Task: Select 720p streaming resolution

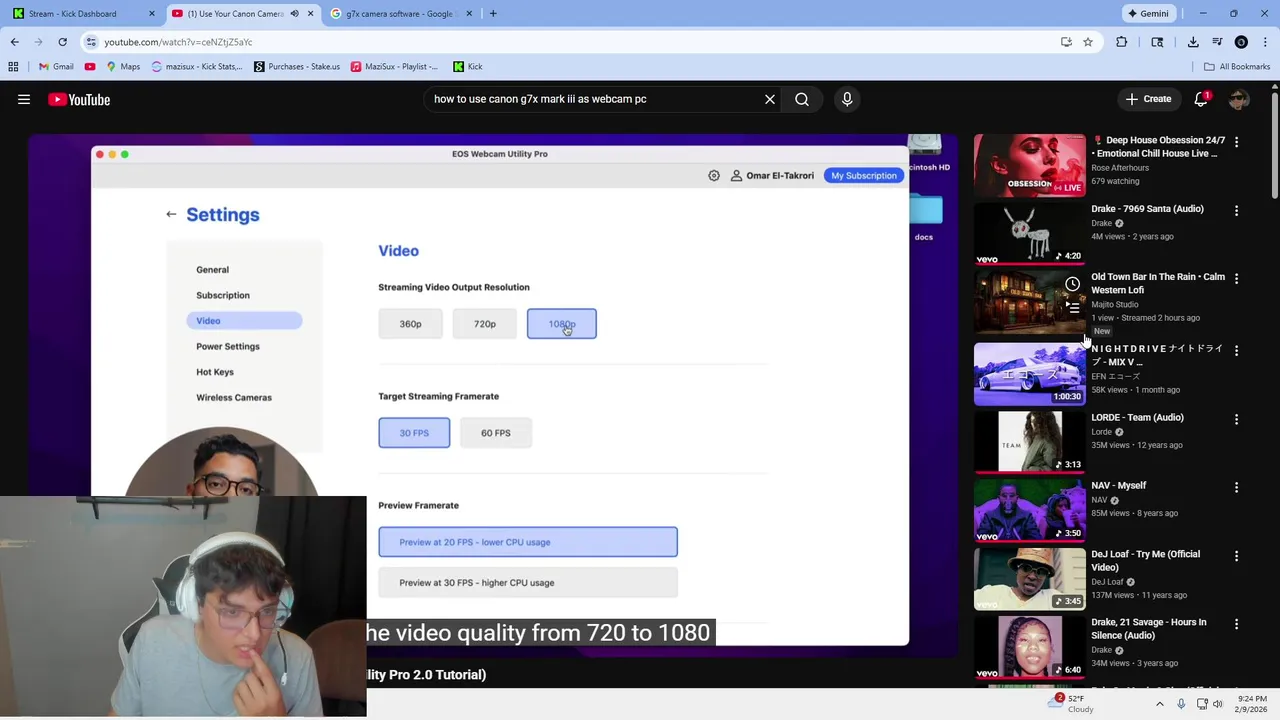Action: tap(485, 324)
